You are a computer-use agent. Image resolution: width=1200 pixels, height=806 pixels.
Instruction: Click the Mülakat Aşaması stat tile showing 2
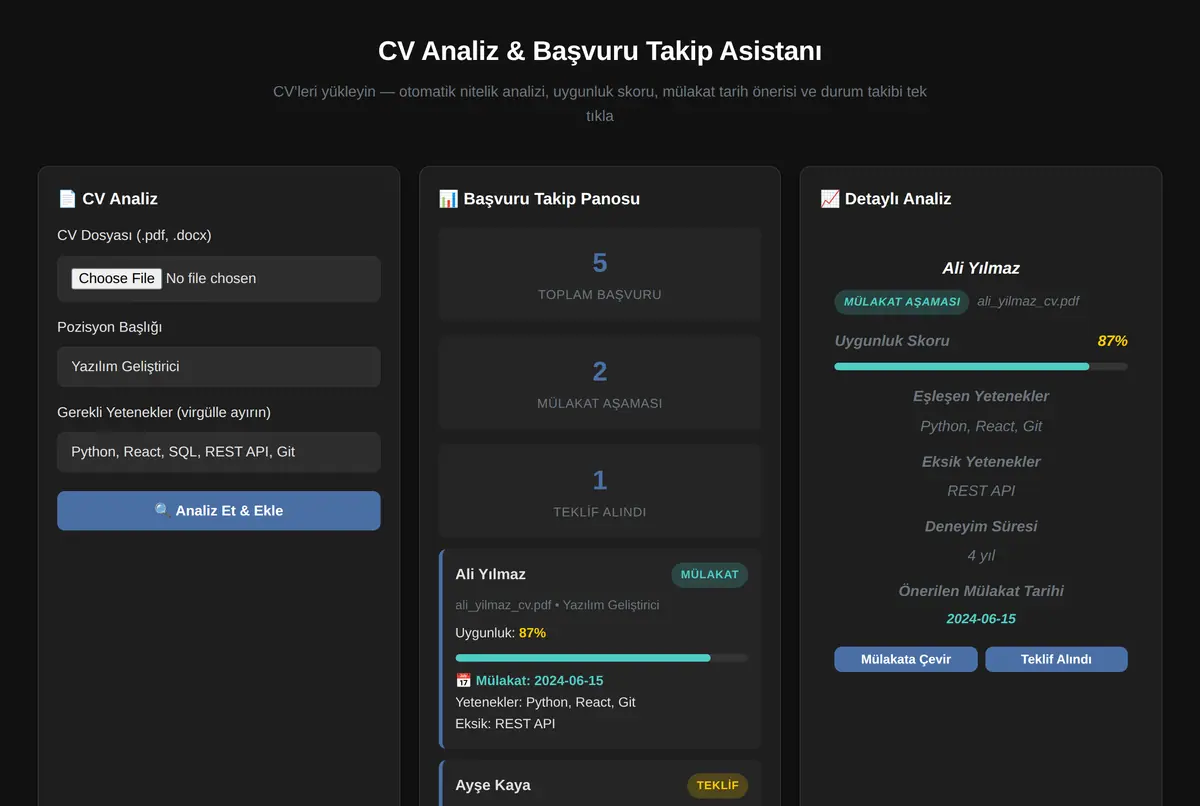(x=600, y=383)
